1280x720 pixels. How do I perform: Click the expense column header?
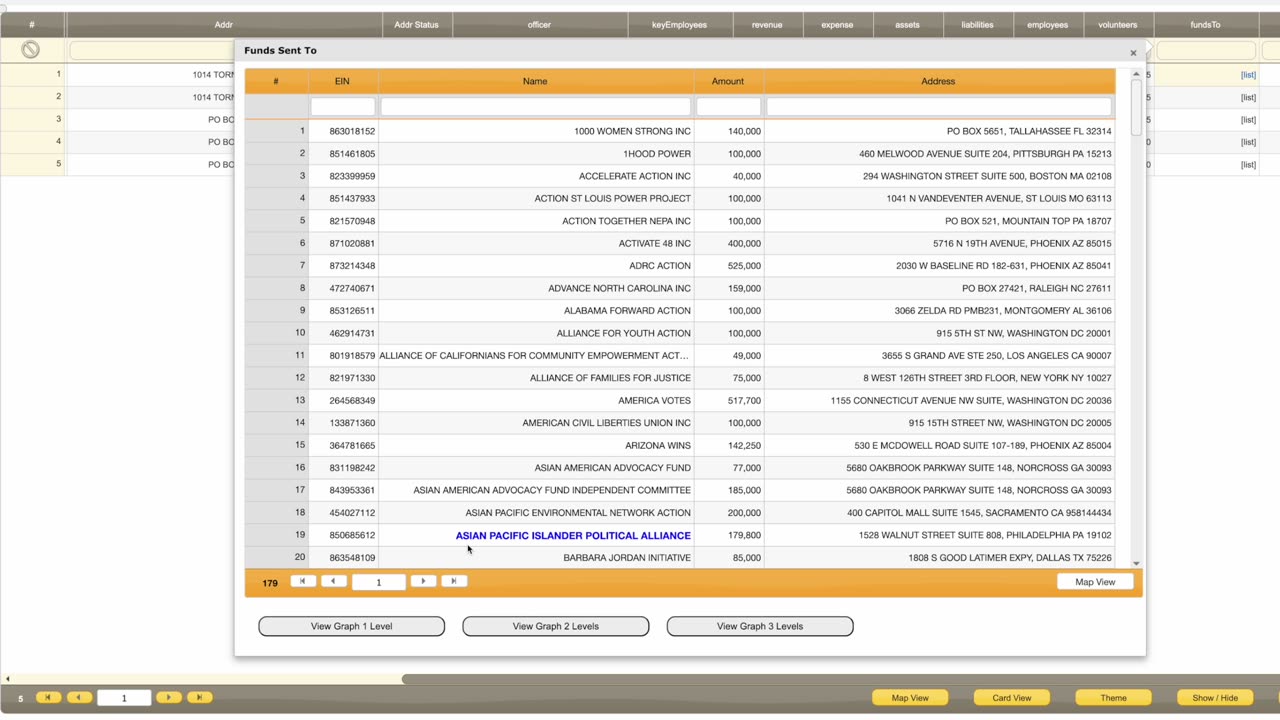(x=837, y=25)
